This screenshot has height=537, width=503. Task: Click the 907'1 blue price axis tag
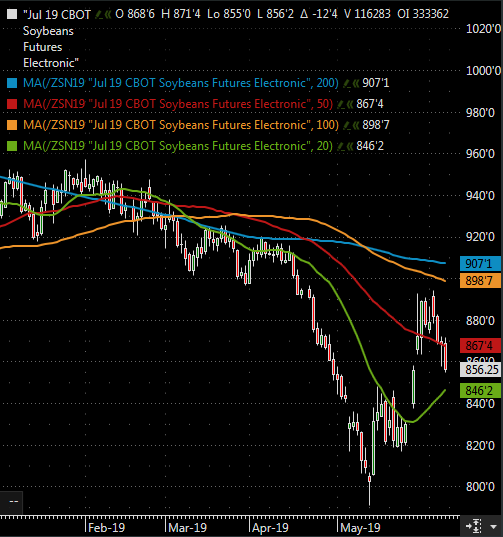point(480,264)
